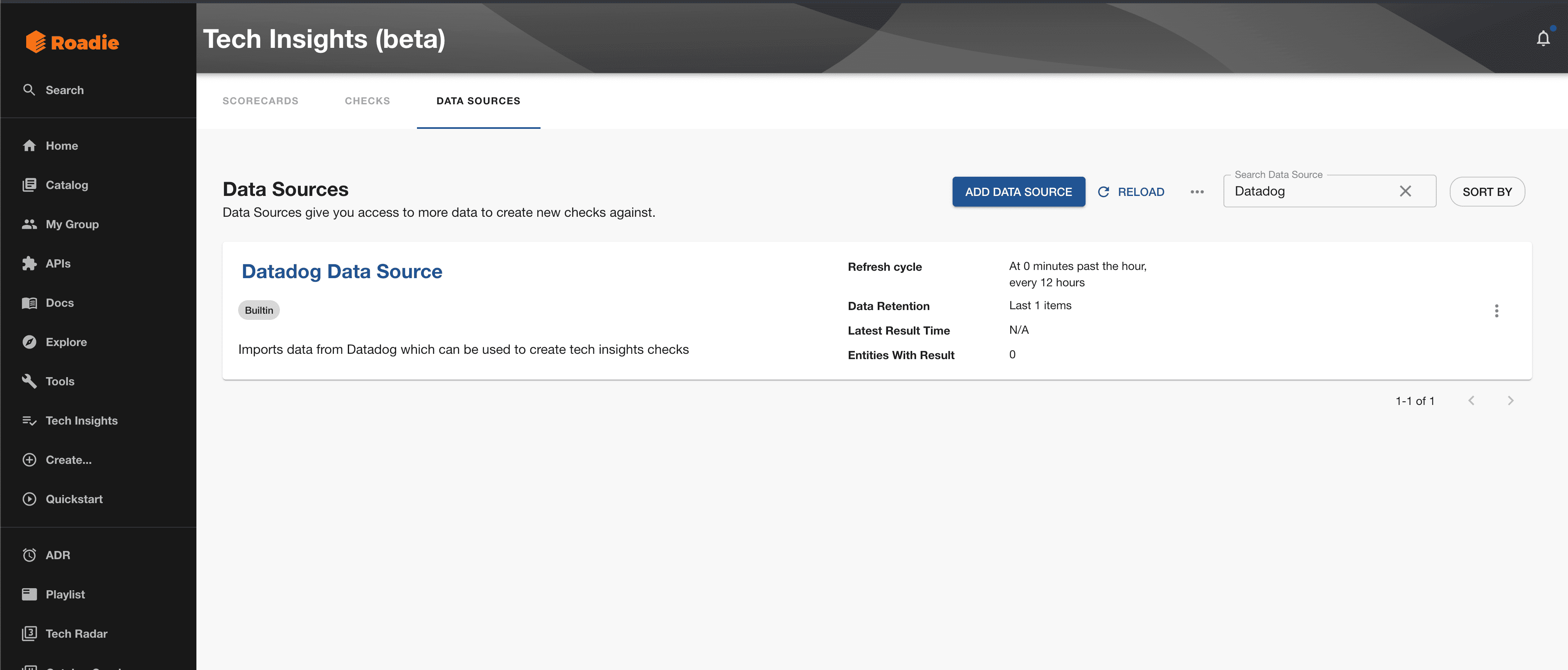Viewport: 1568px width, 670px height.
Task: Switch to the Scorecards tab
Action: tap(260, 101)
